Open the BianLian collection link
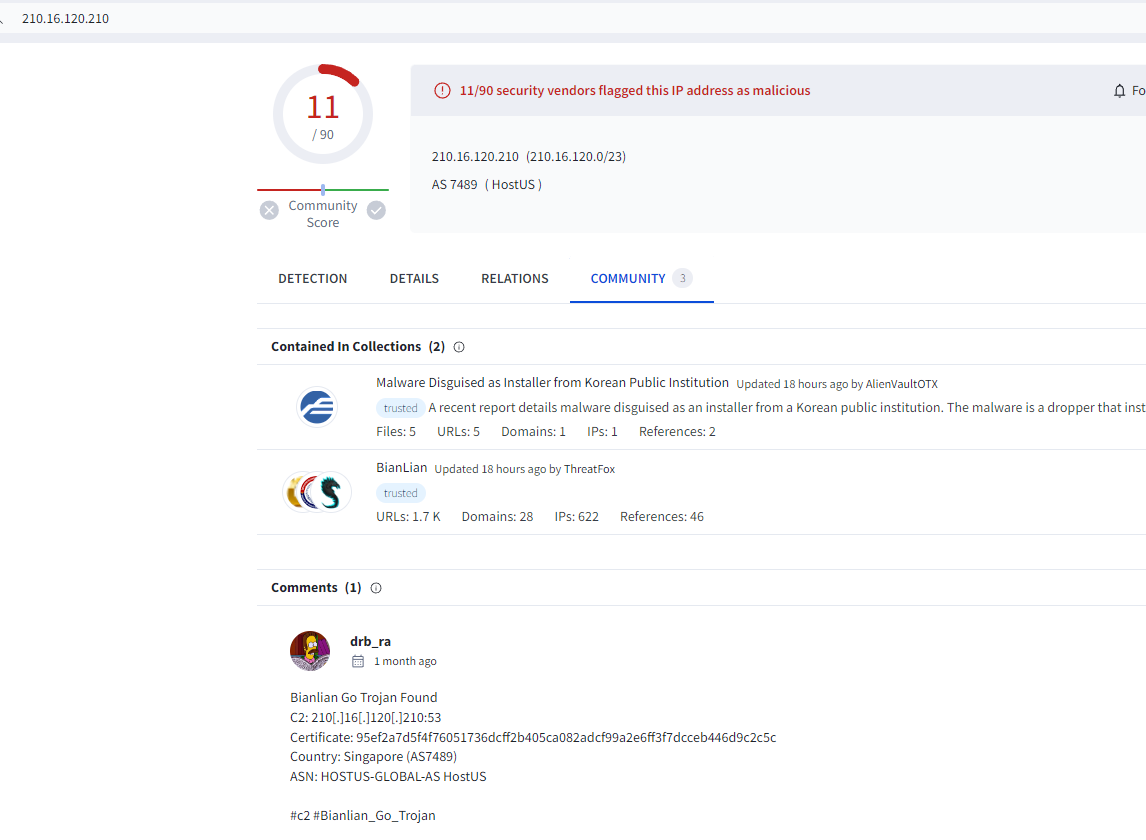This screenshot has width=1146, height=840. pyautogui.click(x=401, y=468)
